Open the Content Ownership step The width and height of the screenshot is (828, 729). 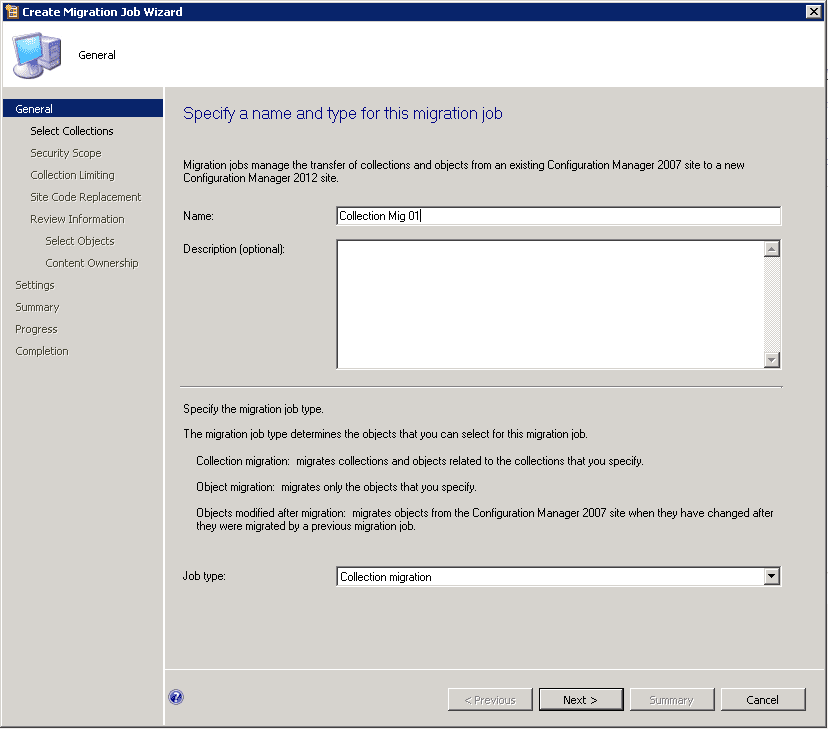[92, 263]
